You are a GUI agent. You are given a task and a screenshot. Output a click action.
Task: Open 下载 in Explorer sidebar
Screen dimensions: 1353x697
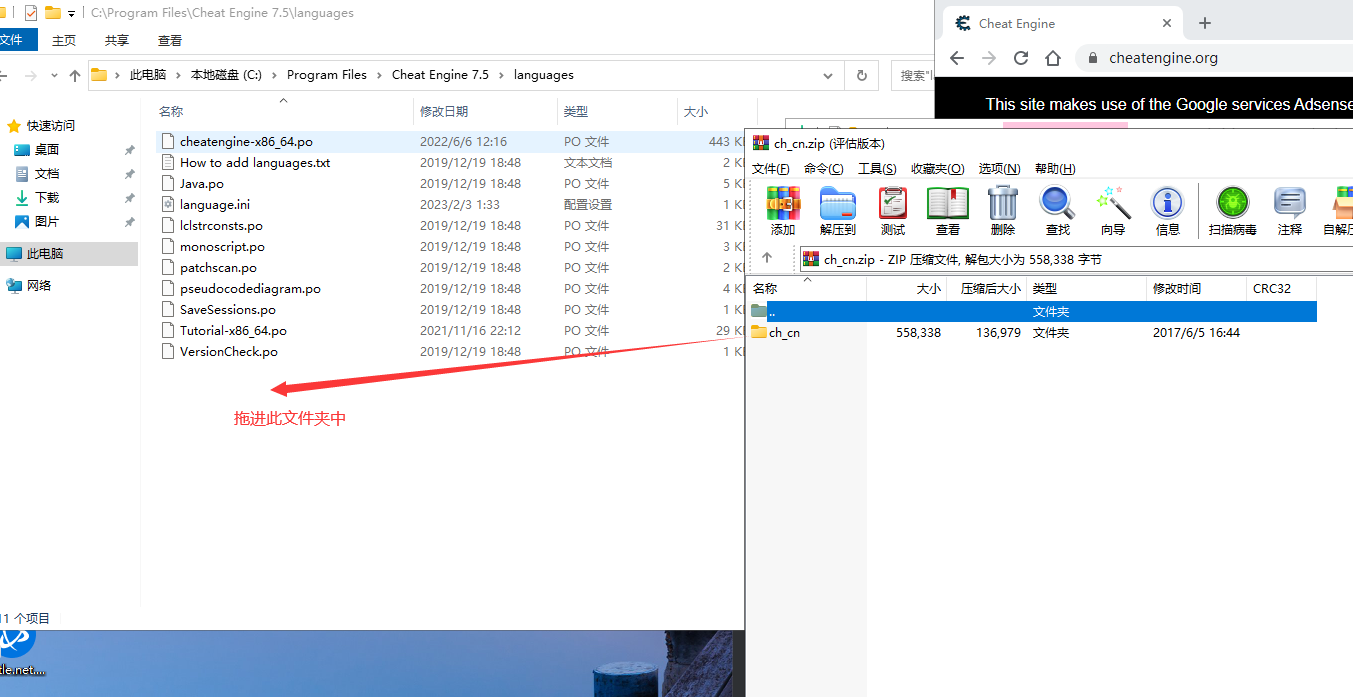pyautogui.click(x=47, y=198)
